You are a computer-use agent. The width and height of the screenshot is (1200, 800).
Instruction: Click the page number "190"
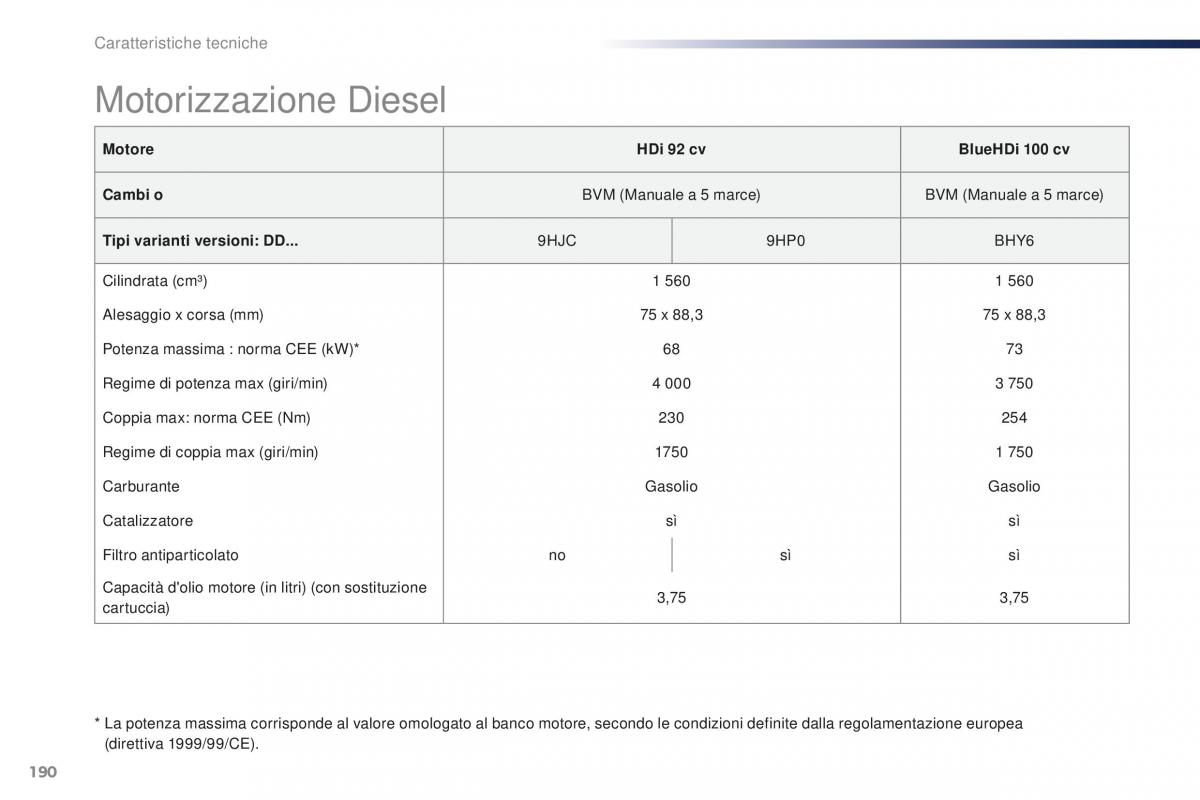[x=44, y=772]
